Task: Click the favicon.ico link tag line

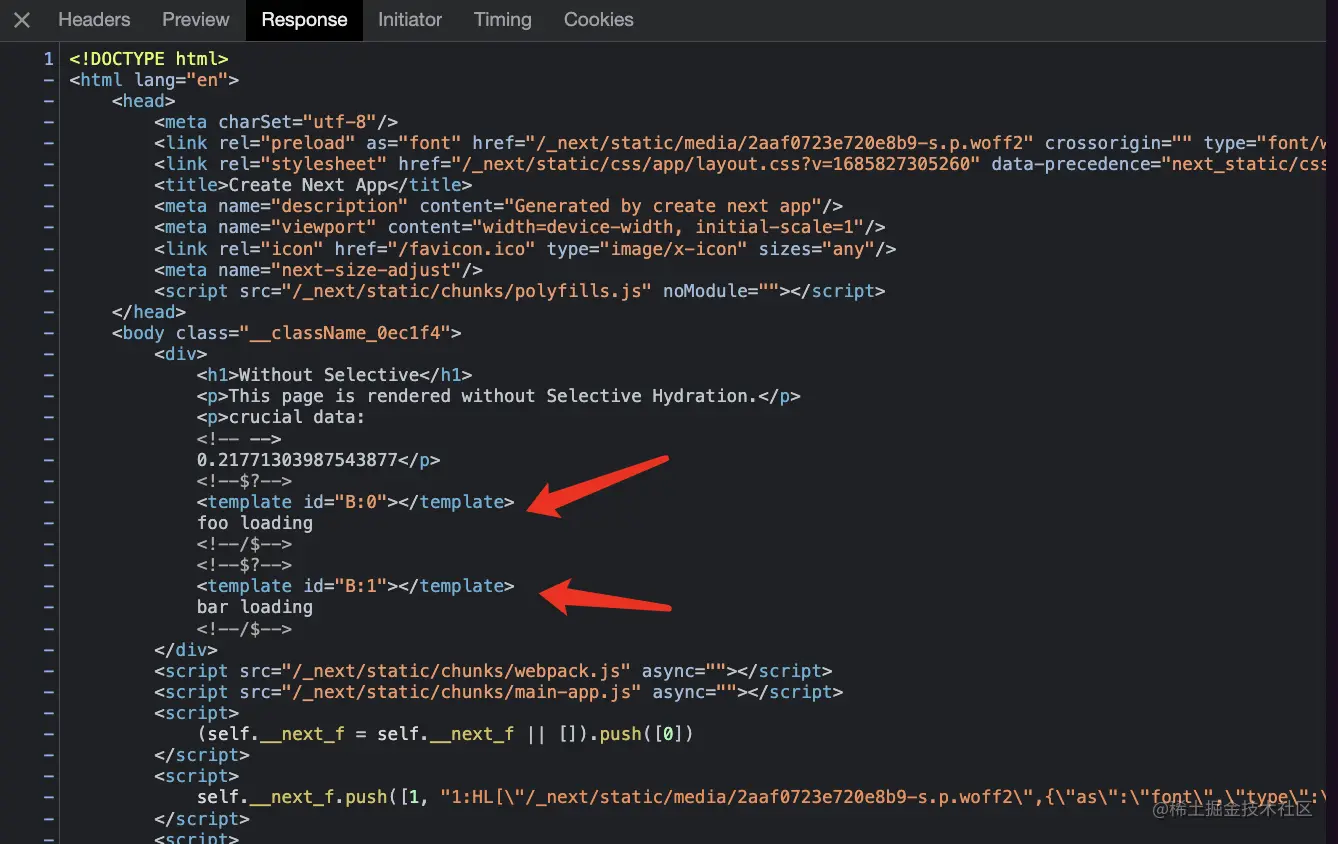Action: click(525, 249)
